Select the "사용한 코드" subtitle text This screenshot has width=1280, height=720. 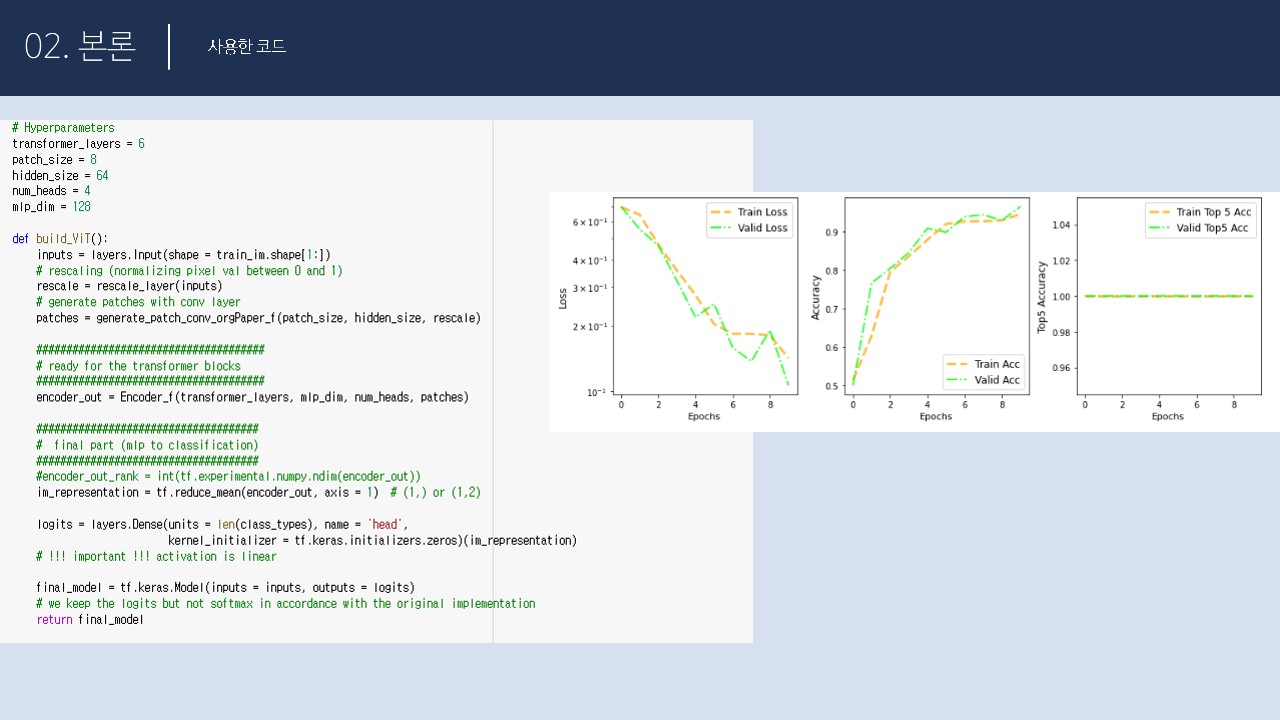click(x=247, y=47)
